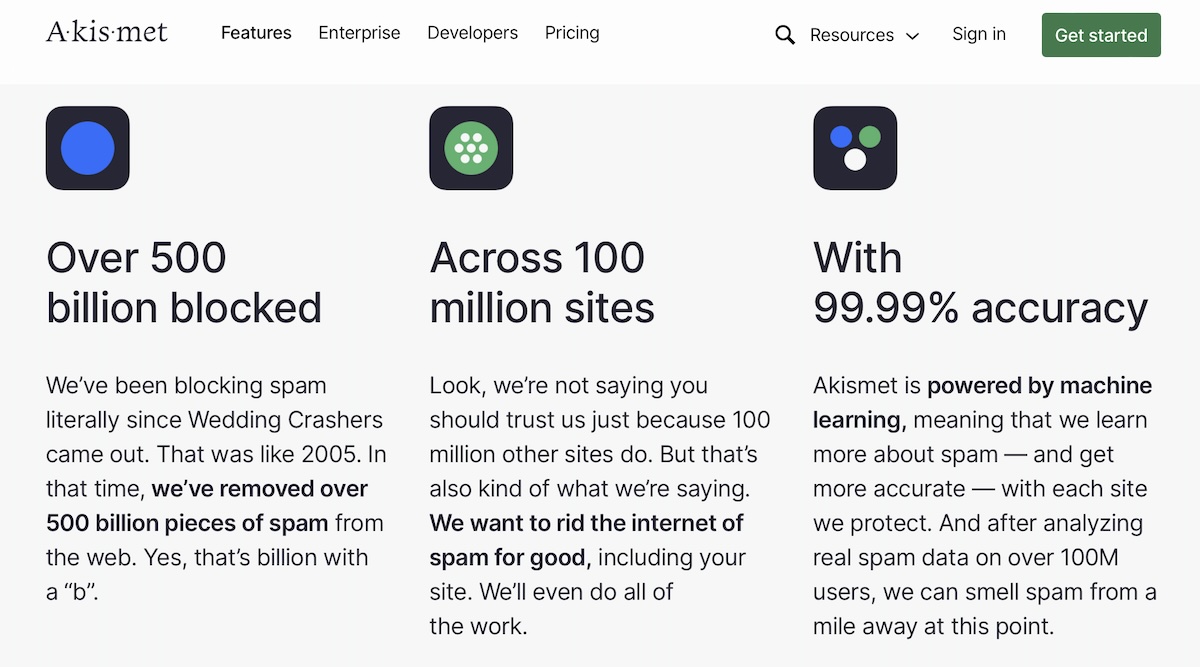1200x667 pixels.
Task: Select Developers in the navigation bar
Action: 472,33
